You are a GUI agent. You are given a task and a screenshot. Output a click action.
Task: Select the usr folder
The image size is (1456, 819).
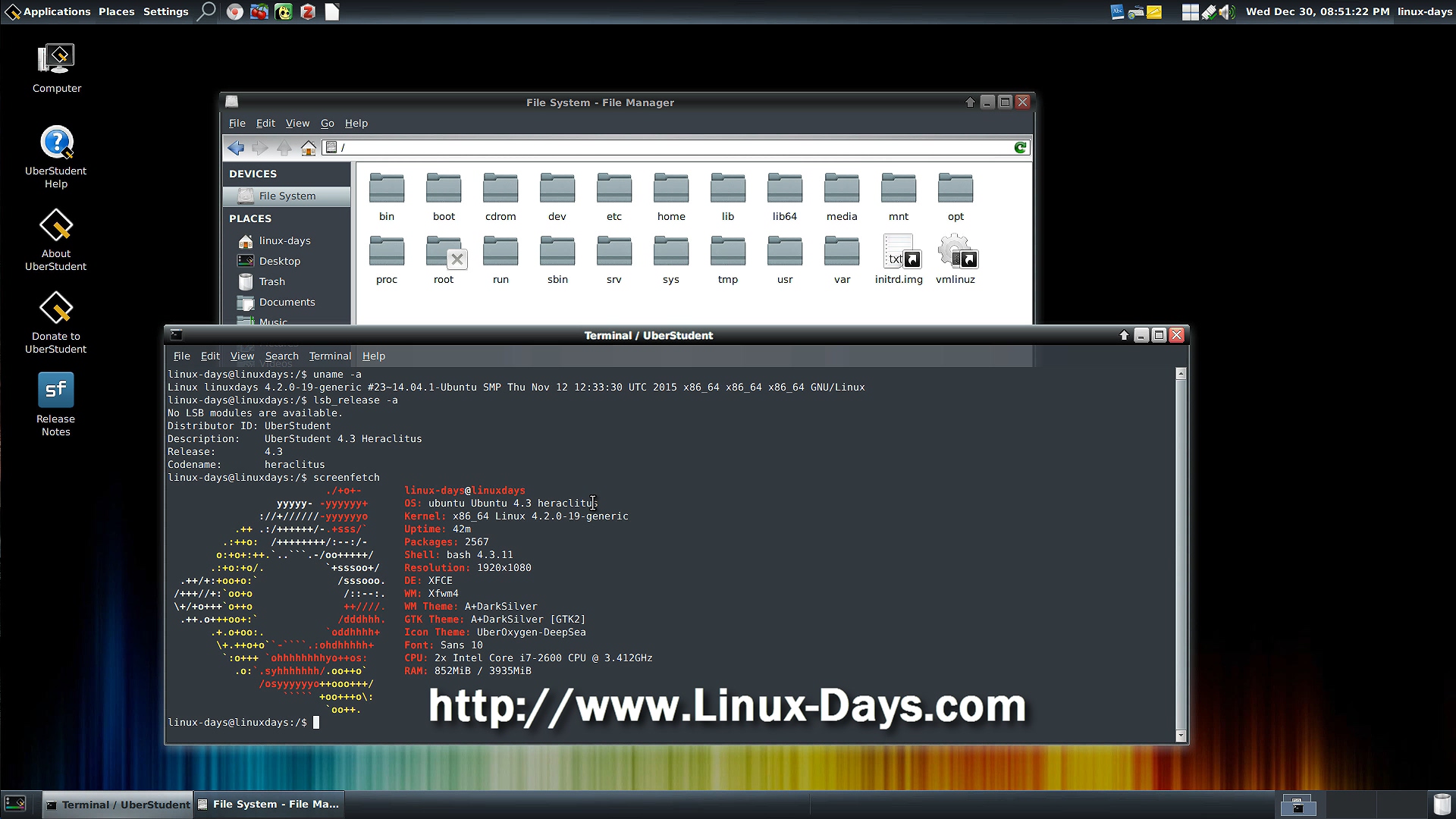coord(785,259)
